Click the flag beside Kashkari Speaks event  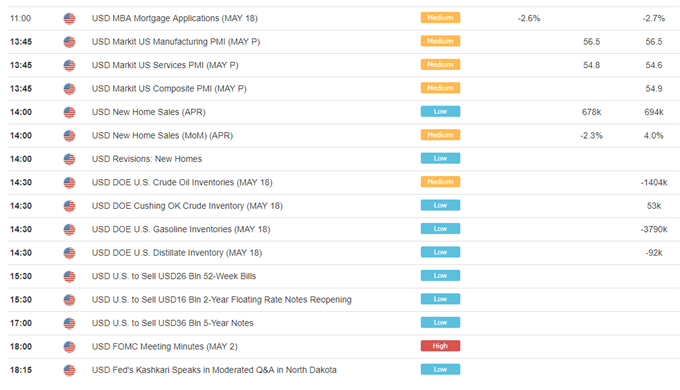(69, 370)
